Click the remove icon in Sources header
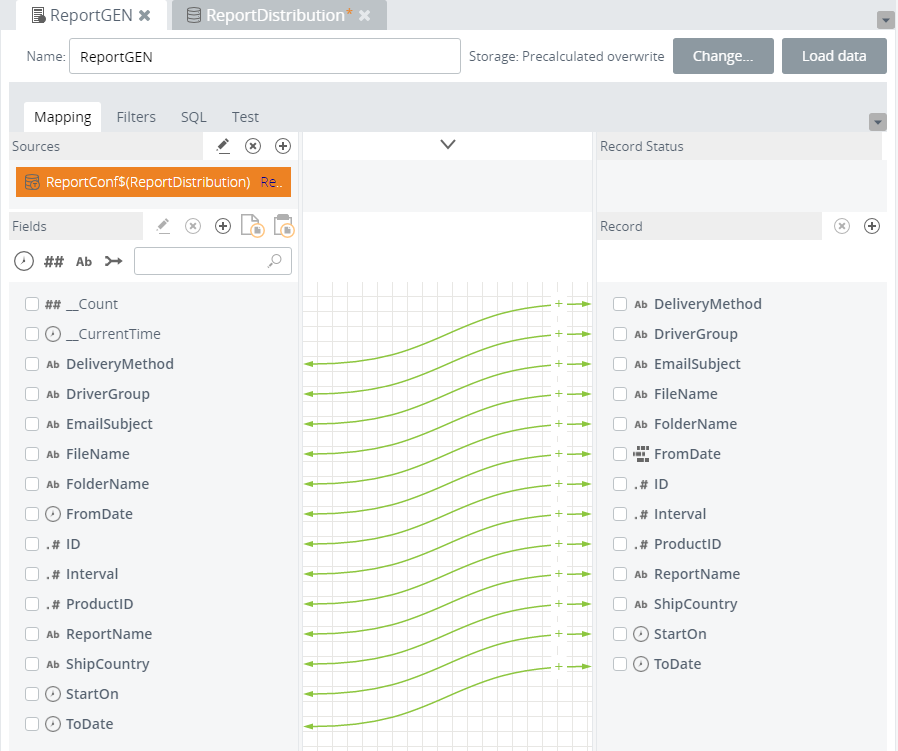898x751 pixels. (x=253, y=146)
